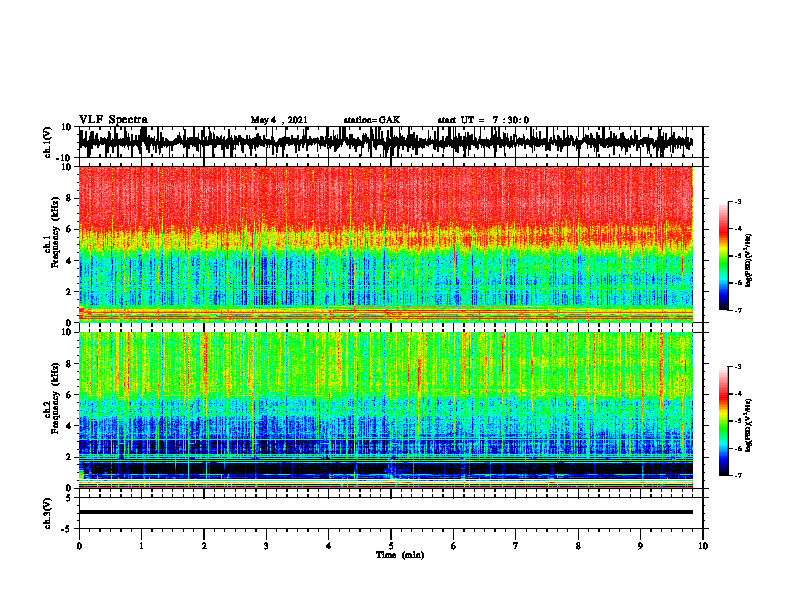
Task: Click the 2 kHz tick on ch.1 frequency axis
Action: point(69,292)
